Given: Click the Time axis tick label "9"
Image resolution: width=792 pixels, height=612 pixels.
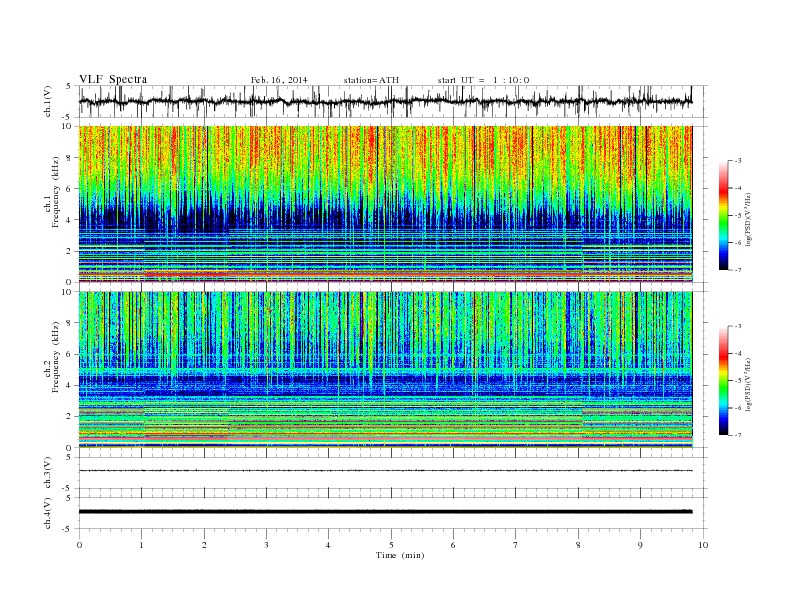Looking at the screenshot, I should (x=640, y=545).
